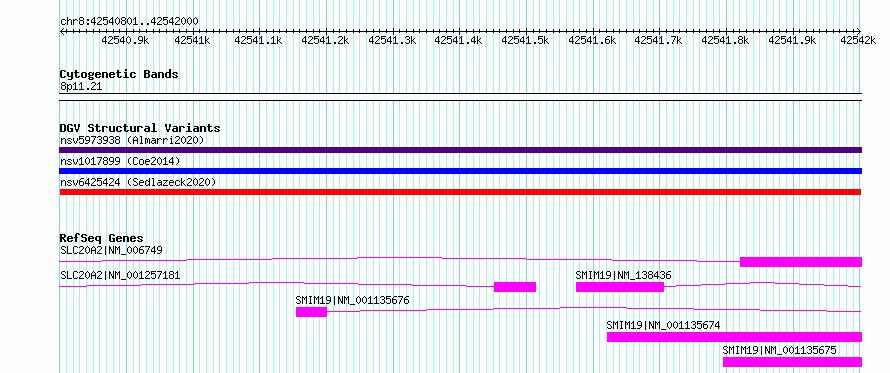Click the nsv6425424 (Sedlazeck2020) label

[138, 182]
